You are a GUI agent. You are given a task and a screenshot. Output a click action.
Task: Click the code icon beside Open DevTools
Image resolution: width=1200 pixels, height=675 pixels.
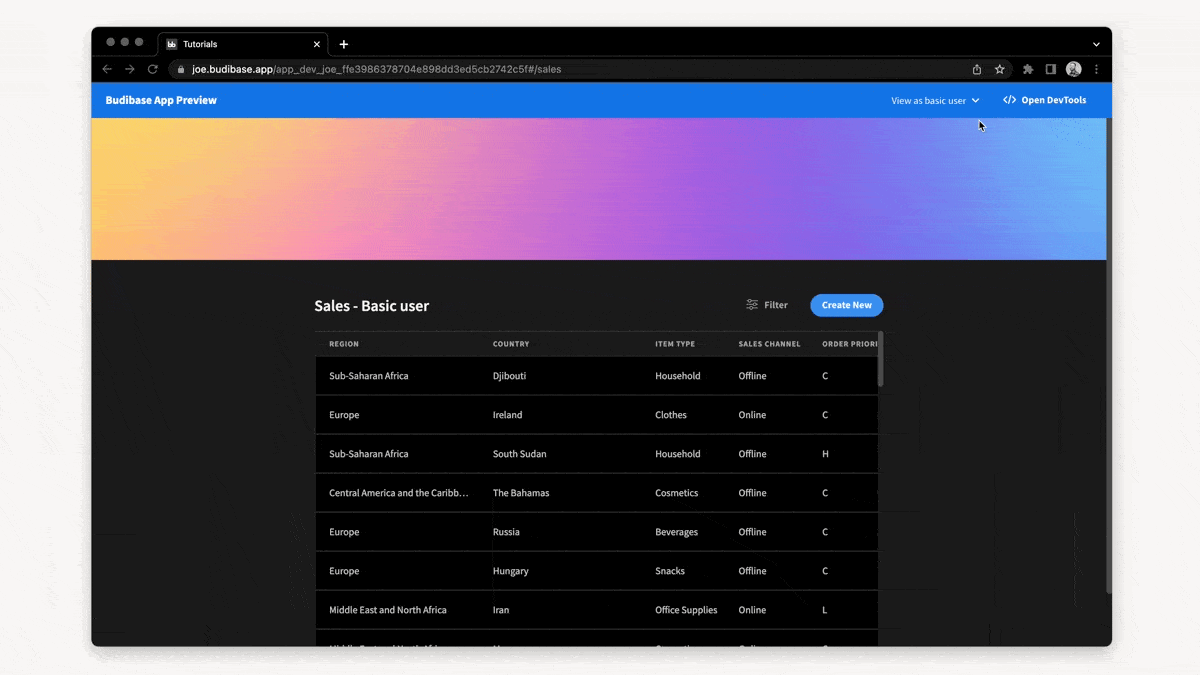[x=1009, y=100]
